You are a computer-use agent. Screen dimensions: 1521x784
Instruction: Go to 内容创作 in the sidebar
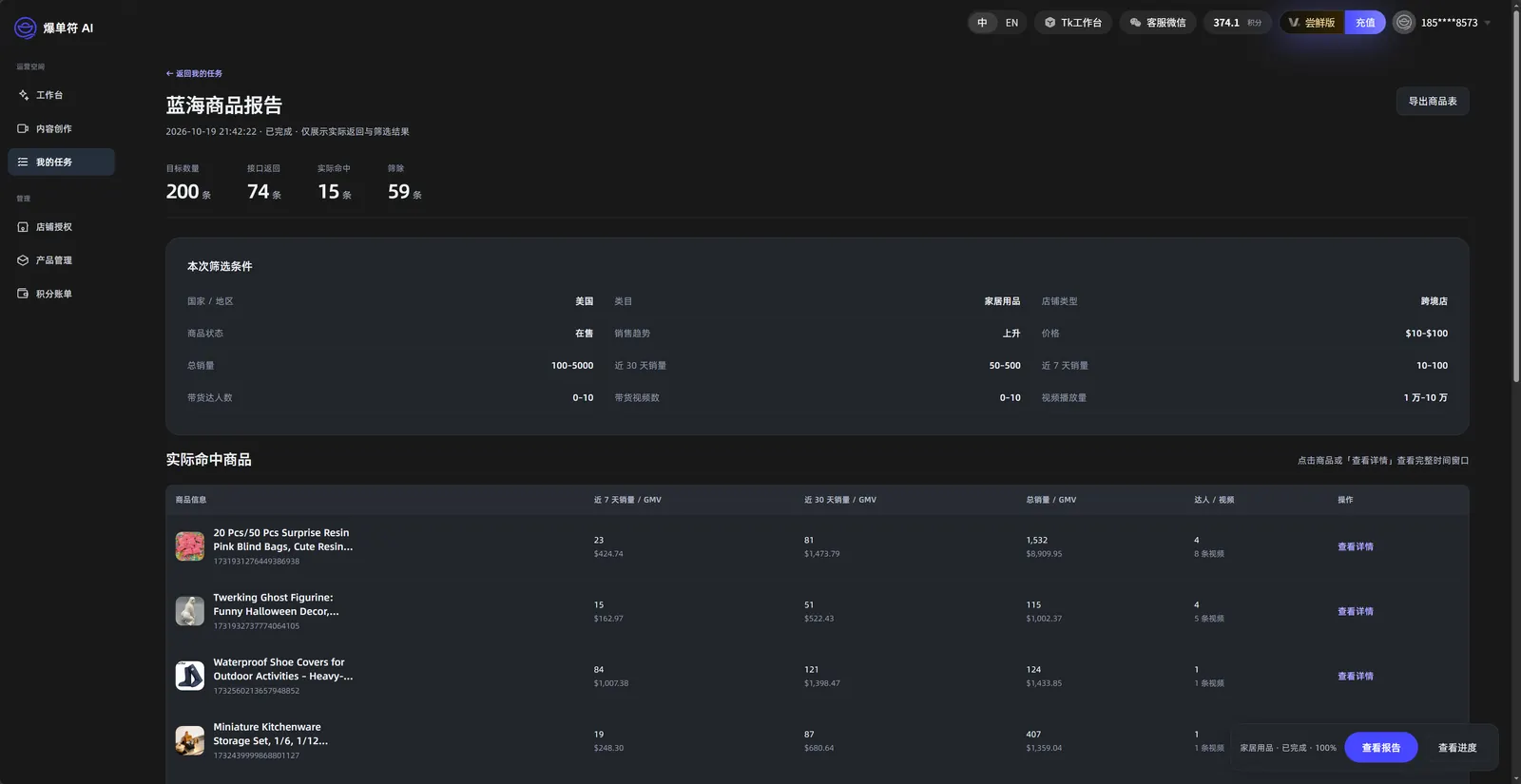61,128
